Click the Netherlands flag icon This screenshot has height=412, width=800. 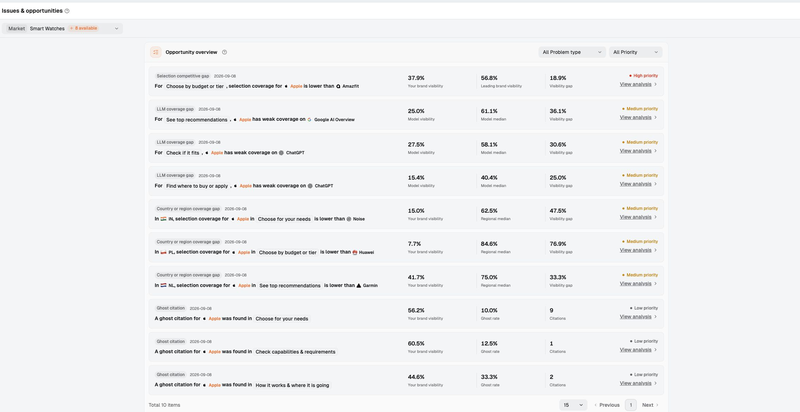(163, 286)
